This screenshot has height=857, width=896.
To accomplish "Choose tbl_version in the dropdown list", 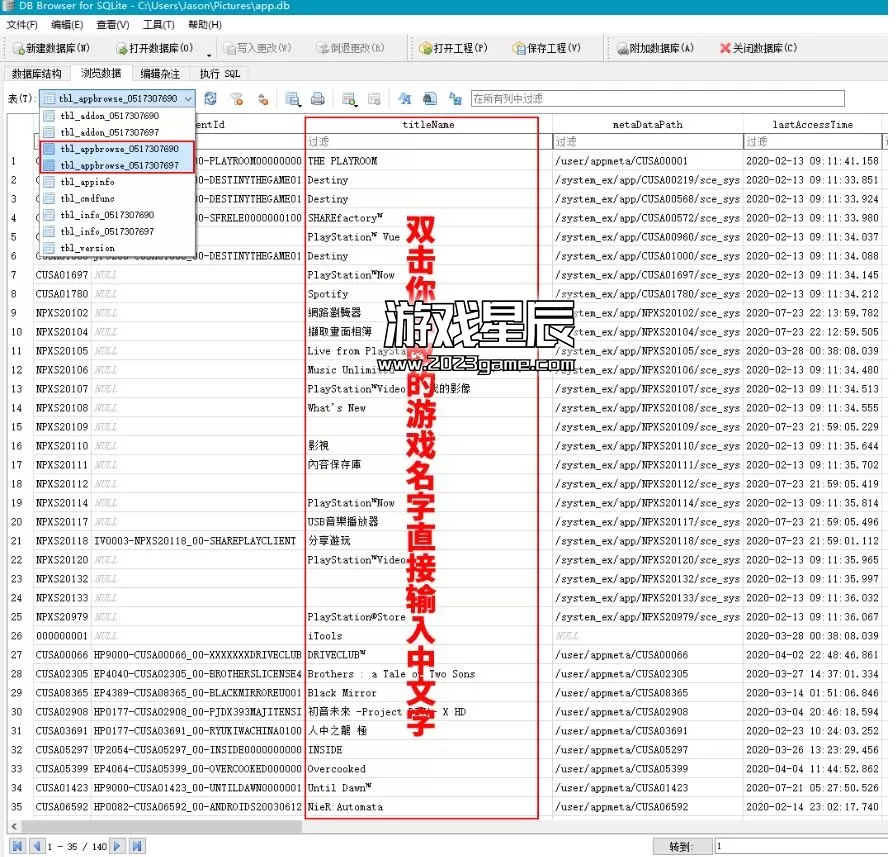I will [87, 247].
